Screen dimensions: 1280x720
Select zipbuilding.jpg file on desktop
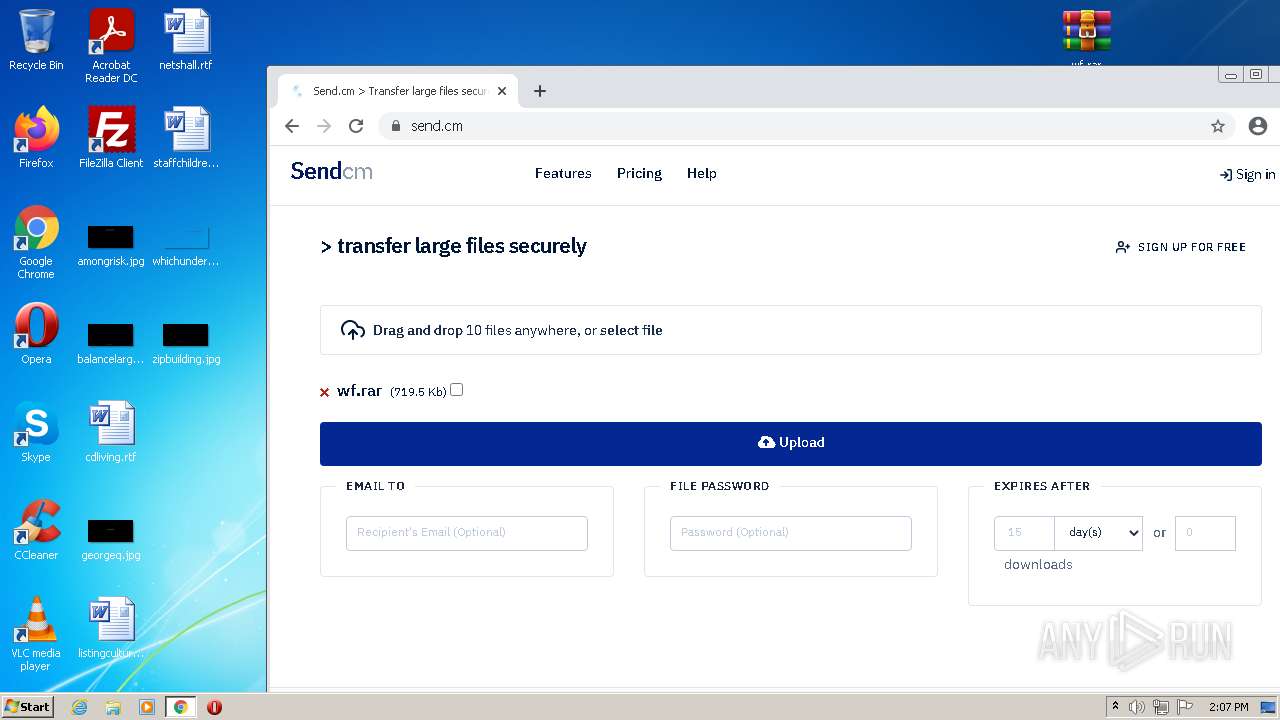(x=186, y=343)
